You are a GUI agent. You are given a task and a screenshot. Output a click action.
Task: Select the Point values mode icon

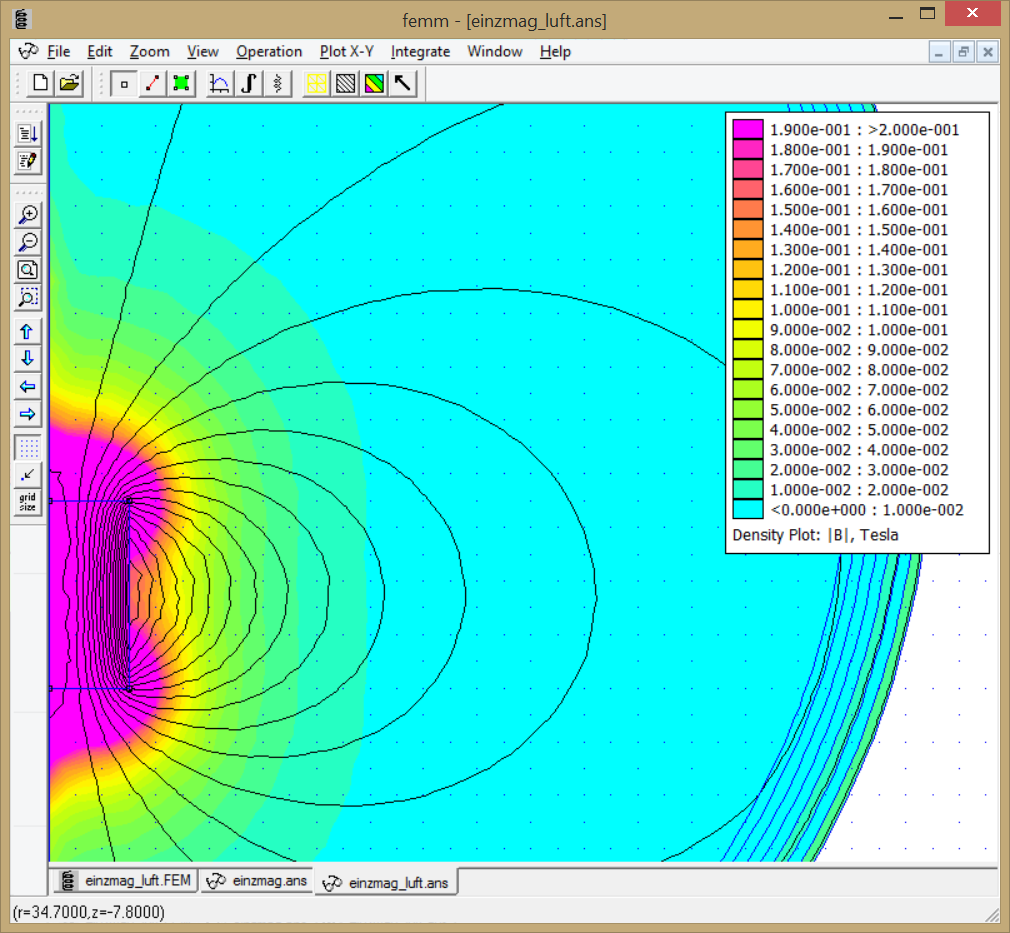point(124,84)
